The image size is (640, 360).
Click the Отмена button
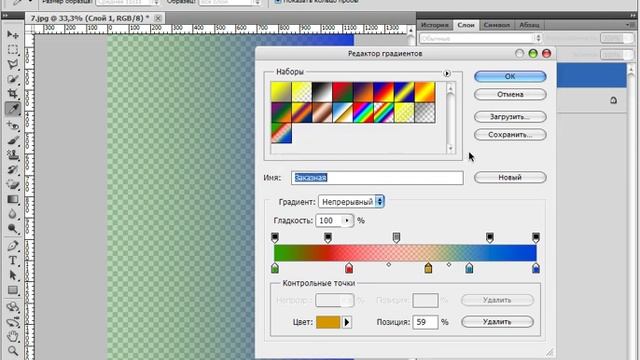coord(510,94)
